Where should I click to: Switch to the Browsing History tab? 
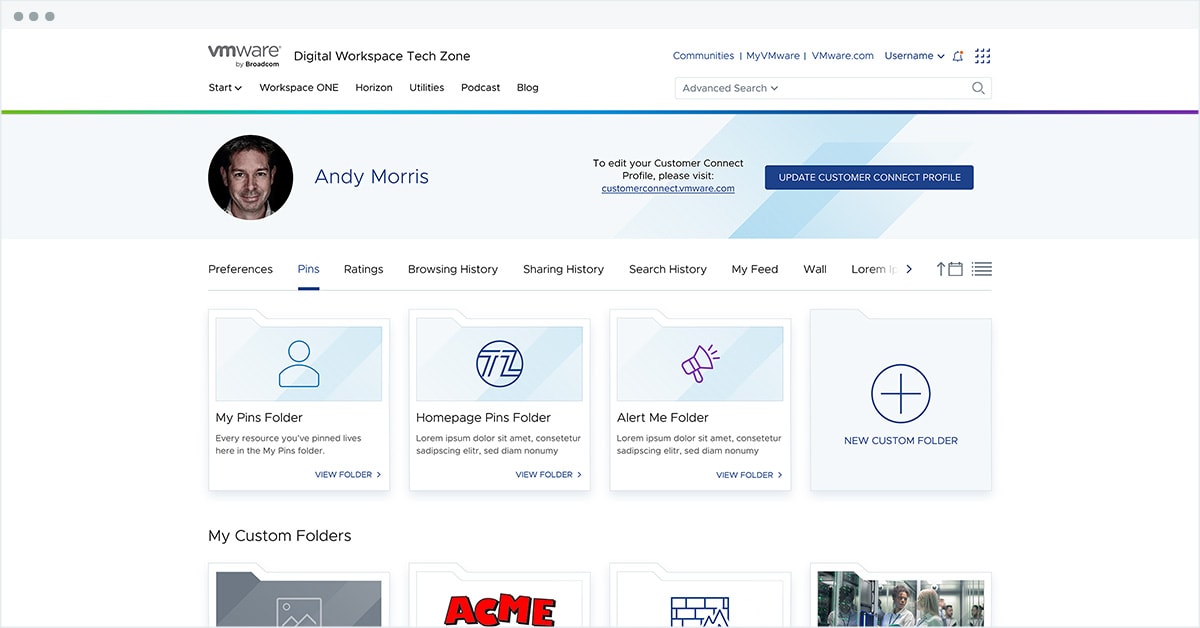452,269
